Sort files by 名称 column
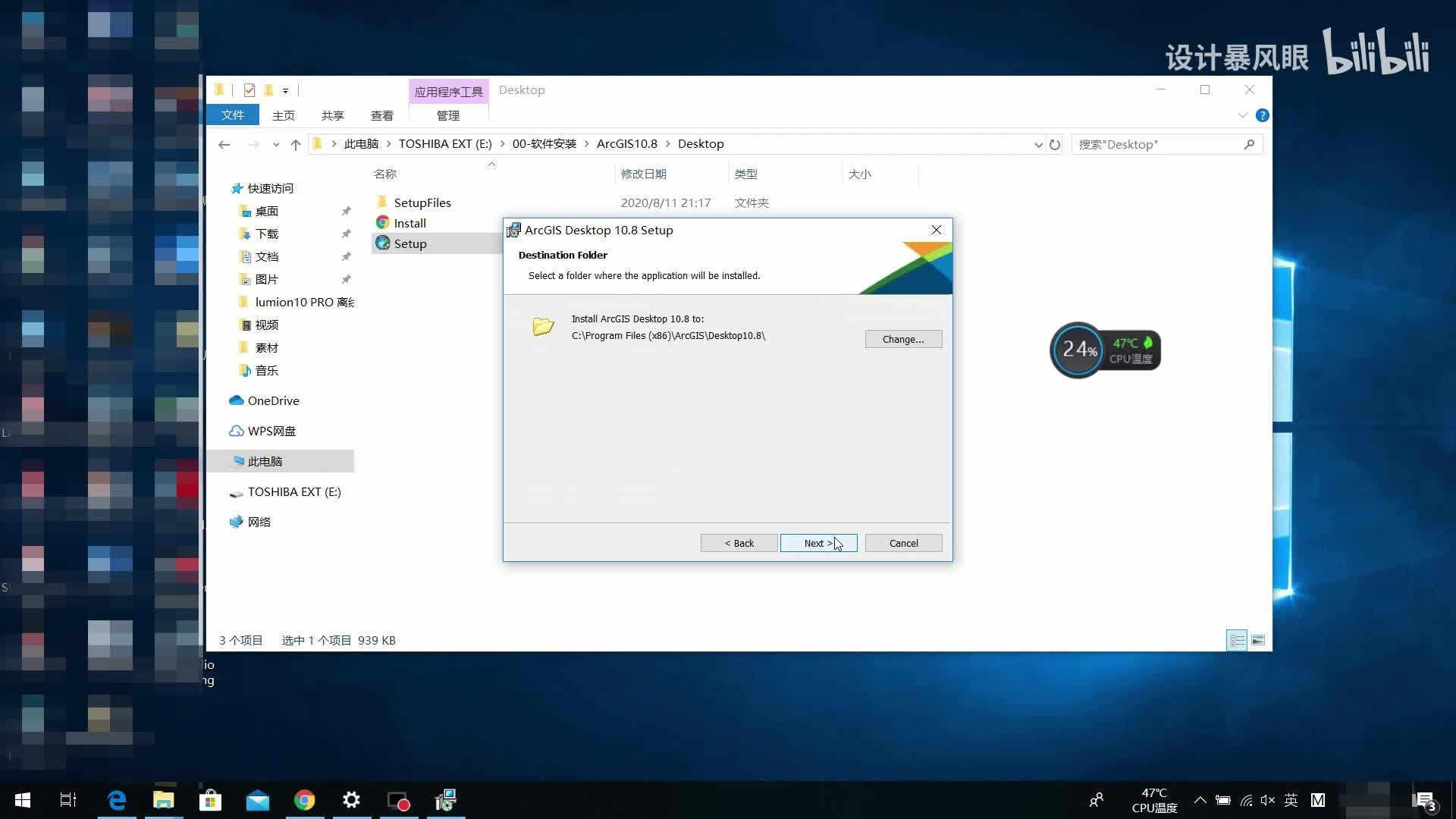1456x819 pixels. 385,174
